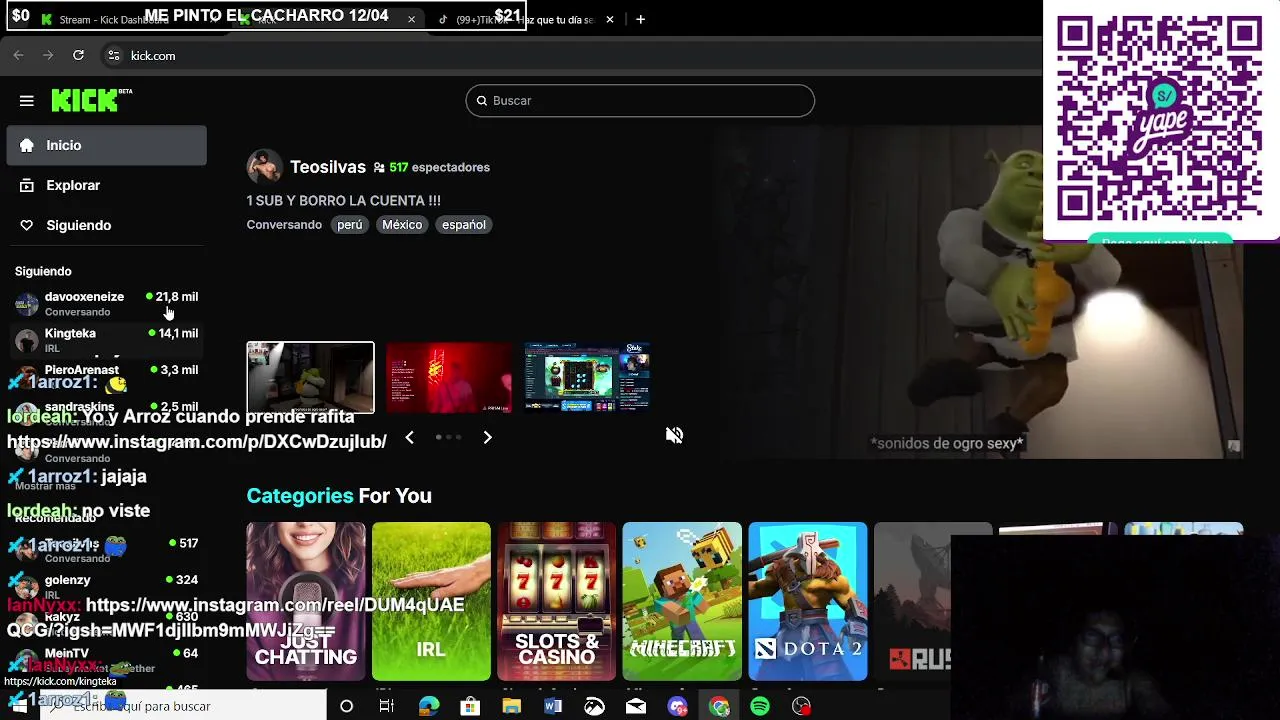Image resolution: width=1280 pixels, height=720 pixels.
Task: Open the Slots & Casino category card
Action: point(556,601)
